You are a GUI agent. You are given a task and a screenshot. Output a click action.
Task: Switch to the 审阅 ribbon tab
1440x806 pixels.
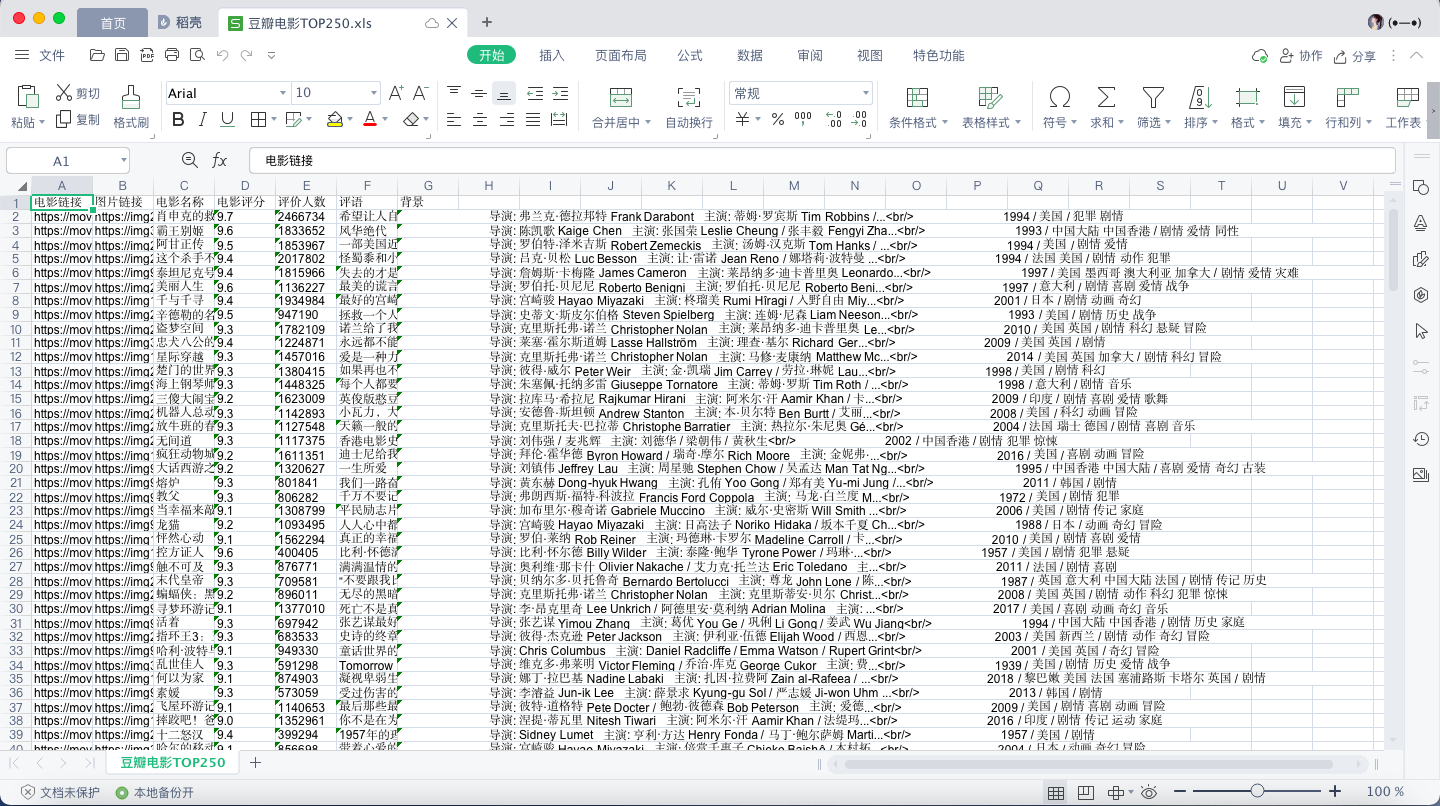point(810,56)
